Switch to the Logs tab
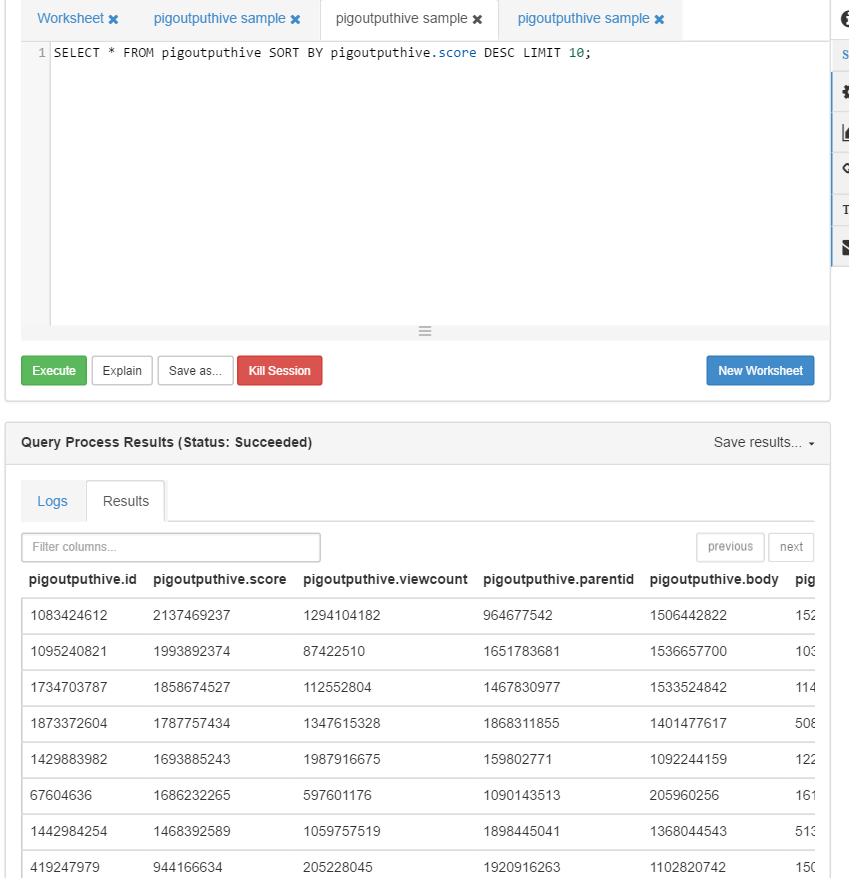849x878 pixels. (53, 501)
